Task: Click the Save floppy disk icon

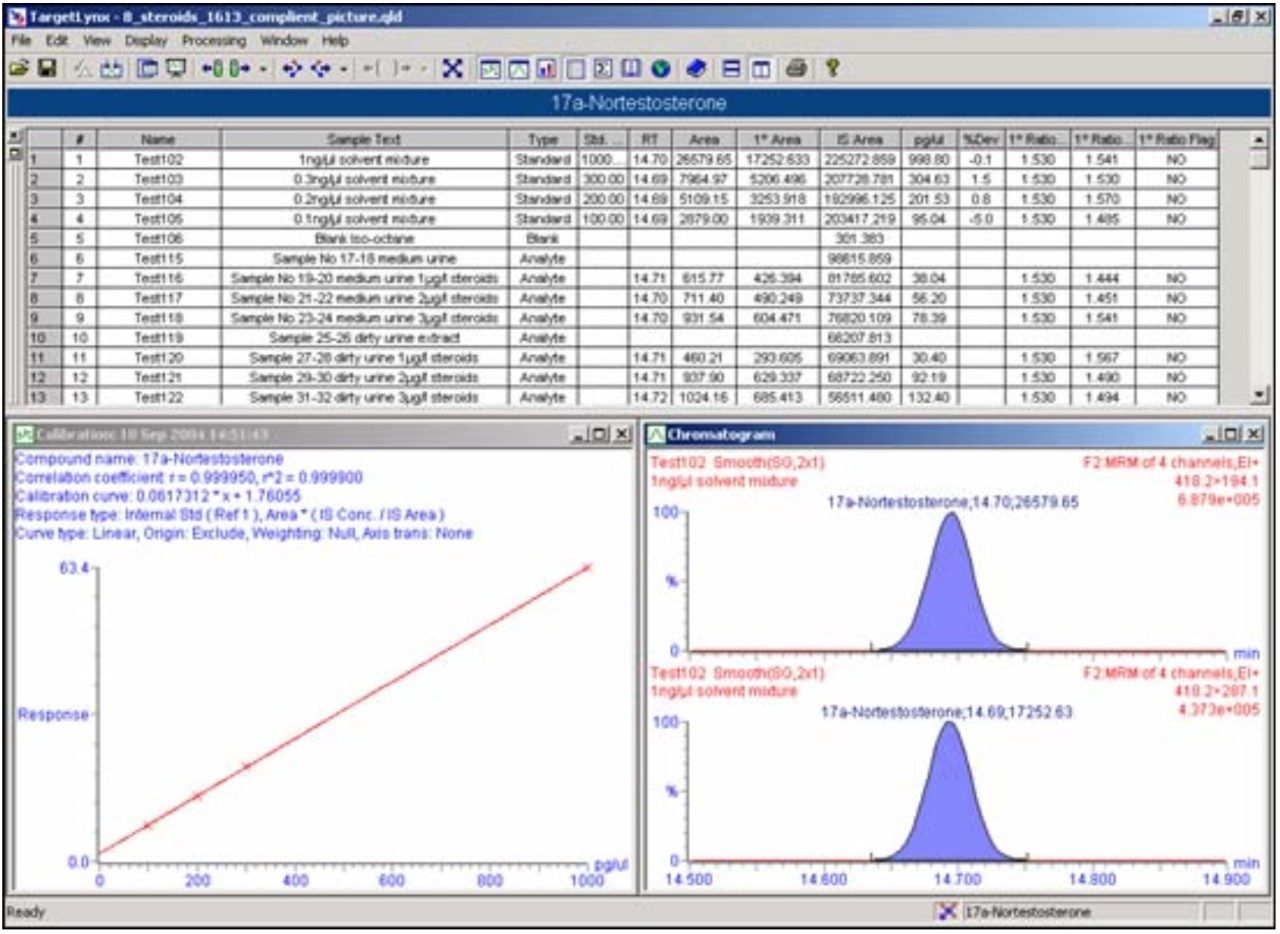Action: 46,68
